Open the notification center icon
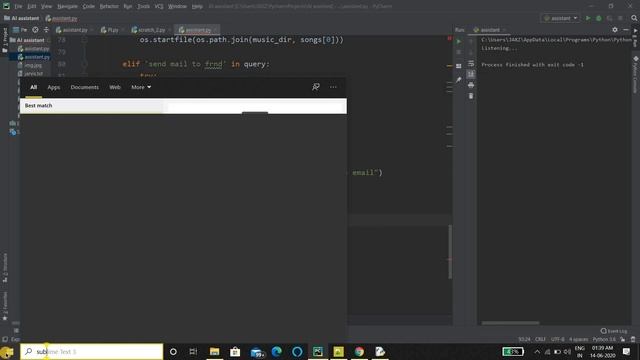Screen dimensions: 640x360 click(626, 351)
